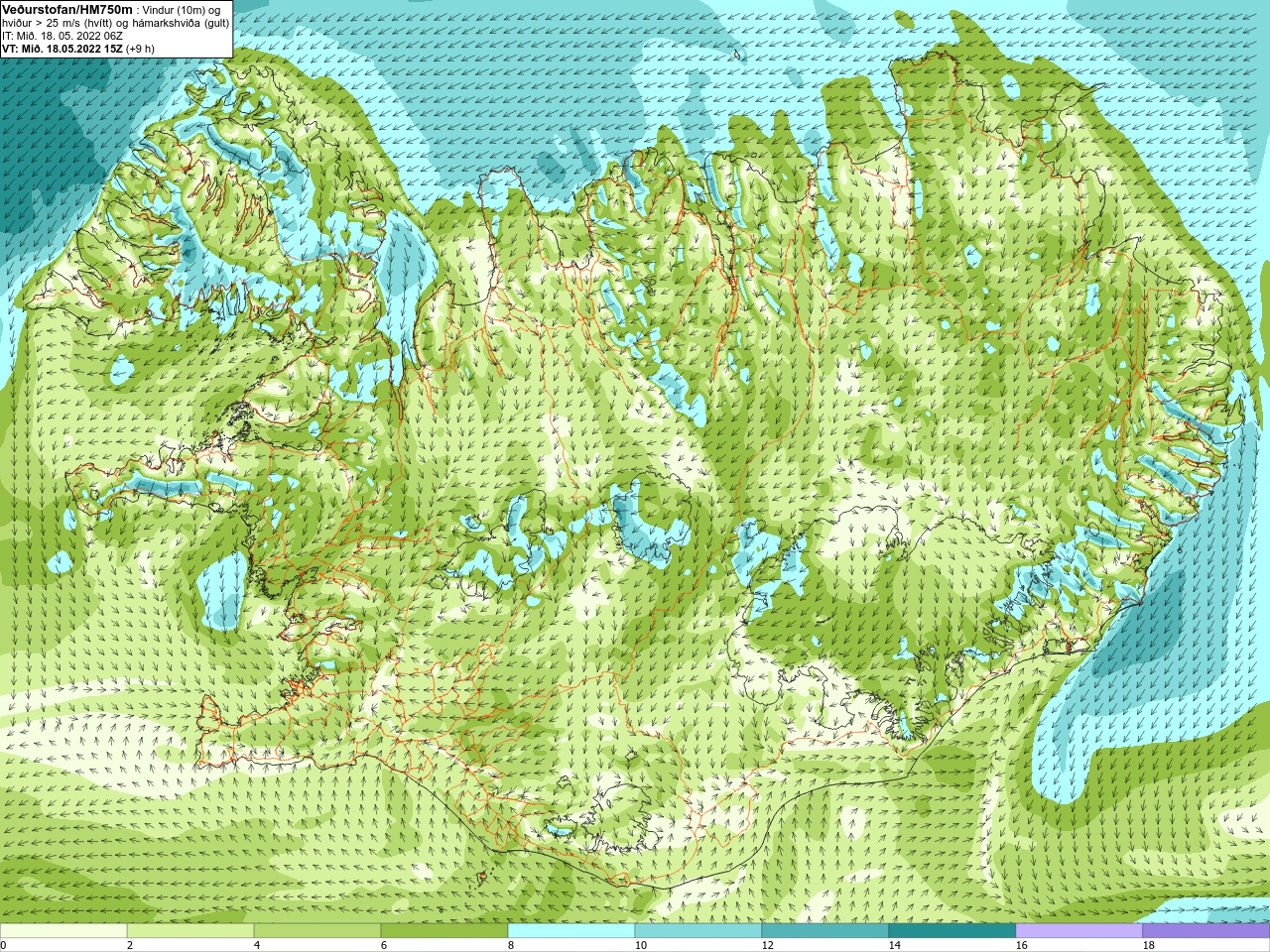Select the 0–2 m/s pale yellow legend swatch
The image size is (1270, 952).
point(63,931)
